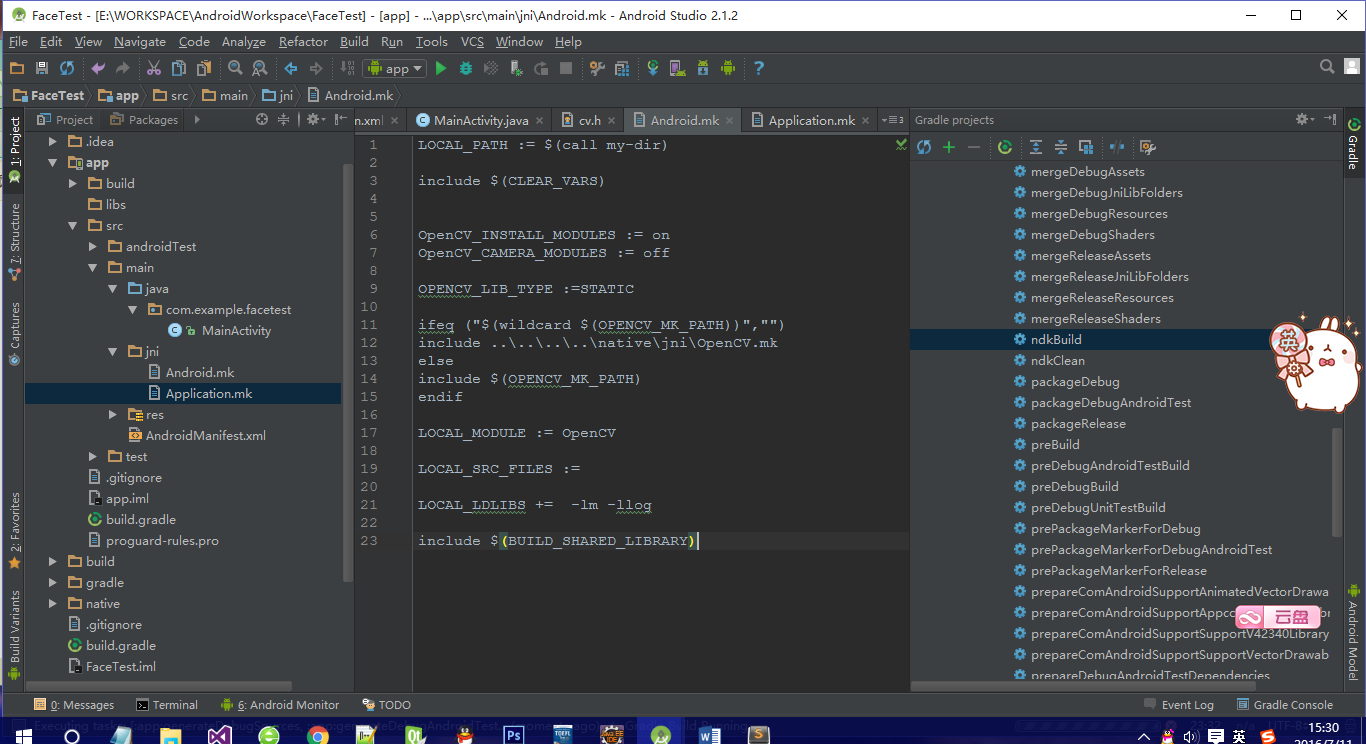Open Chrome from Windows taskbar

[318, 735]
